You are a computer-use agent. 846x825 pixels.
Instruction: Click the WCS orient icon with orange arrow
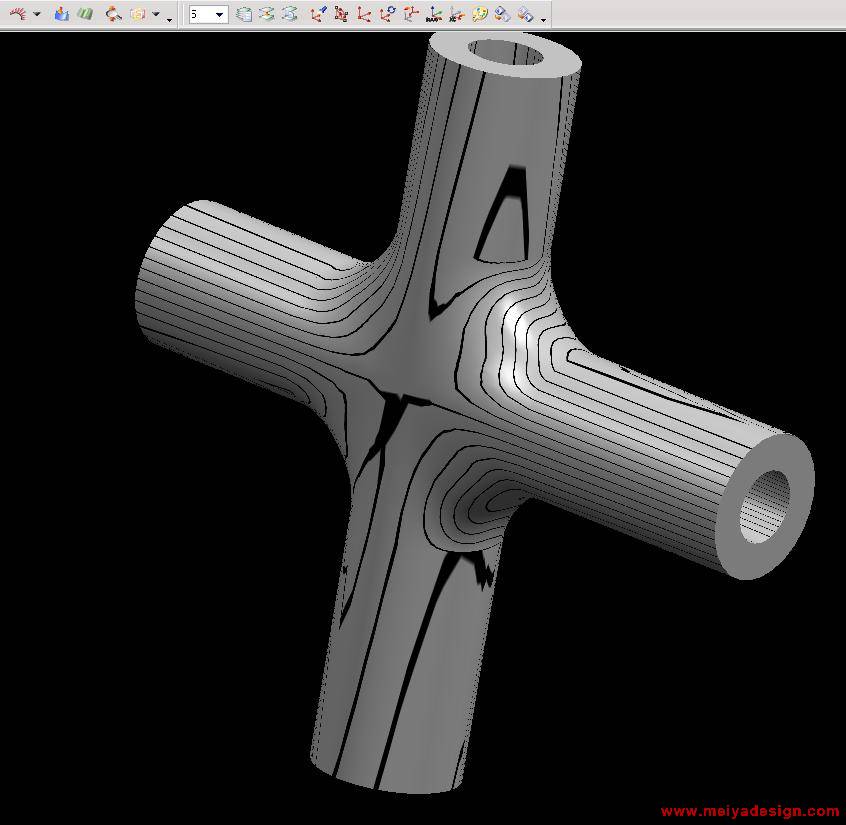click(x=410, y=14)
